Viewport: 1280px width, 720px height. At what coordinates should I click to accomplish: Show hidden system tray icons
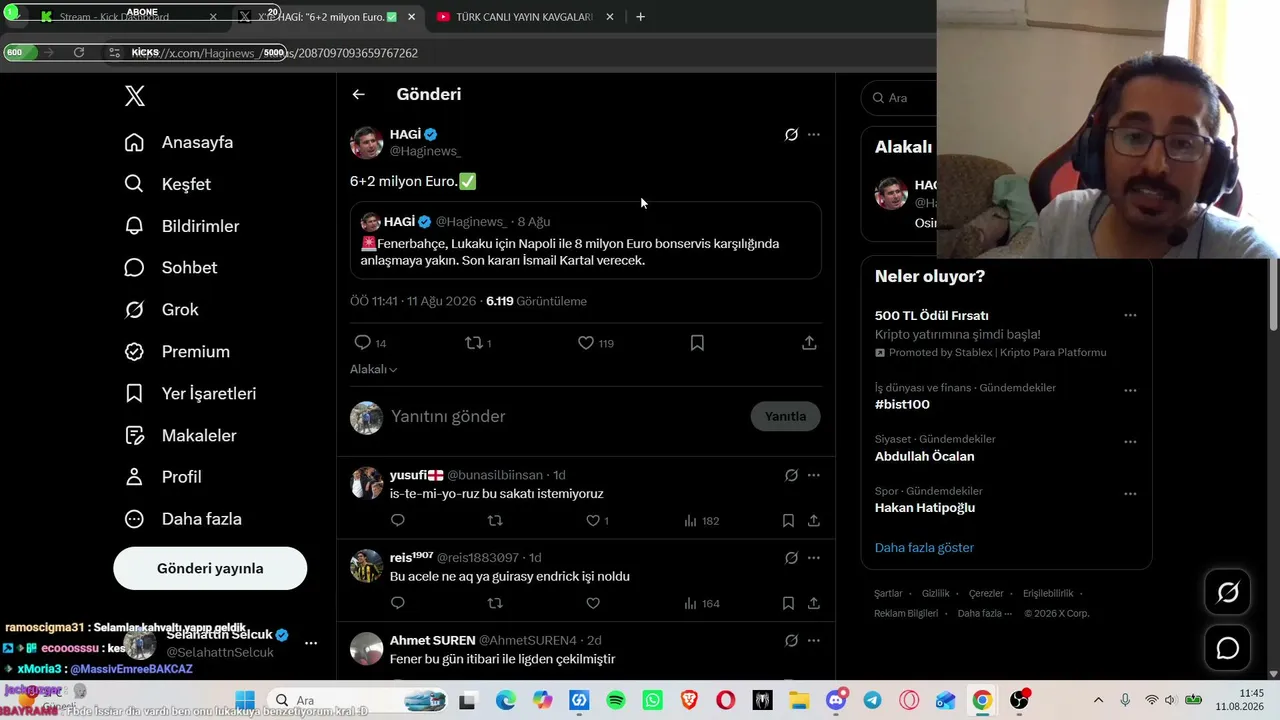[1099, 700]
